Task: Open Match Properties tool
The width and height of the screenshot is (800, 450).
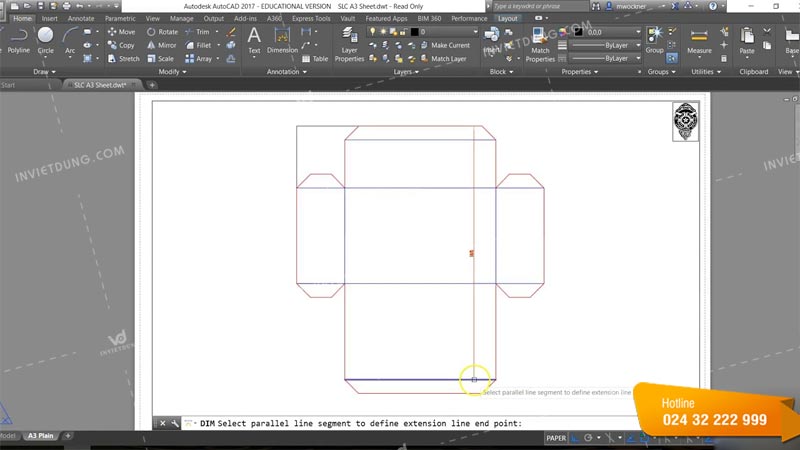Action: (540, 45)
